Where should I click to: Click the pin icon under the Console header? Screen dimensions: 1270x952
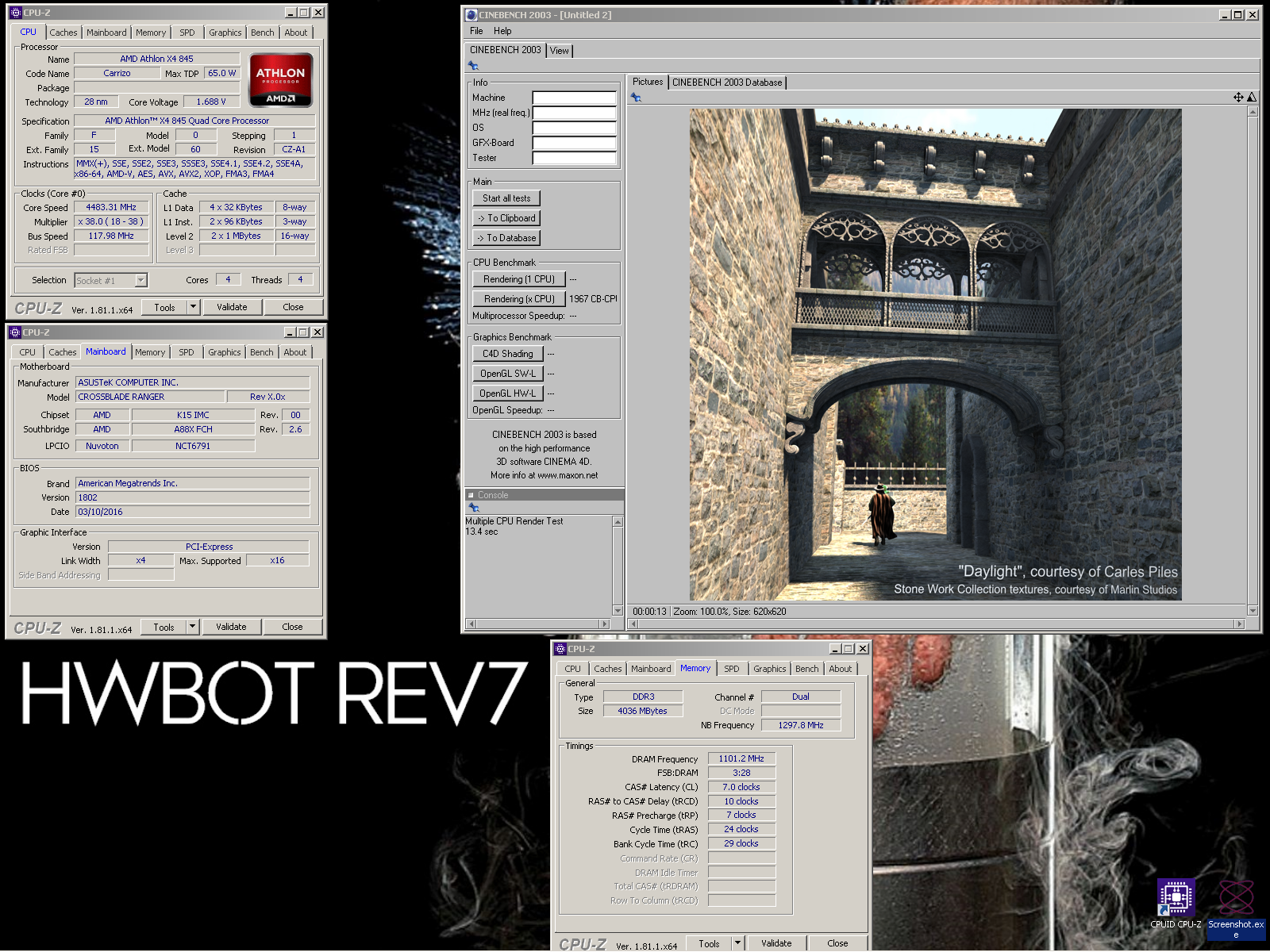pyautogui.click(x=474, y=508)
